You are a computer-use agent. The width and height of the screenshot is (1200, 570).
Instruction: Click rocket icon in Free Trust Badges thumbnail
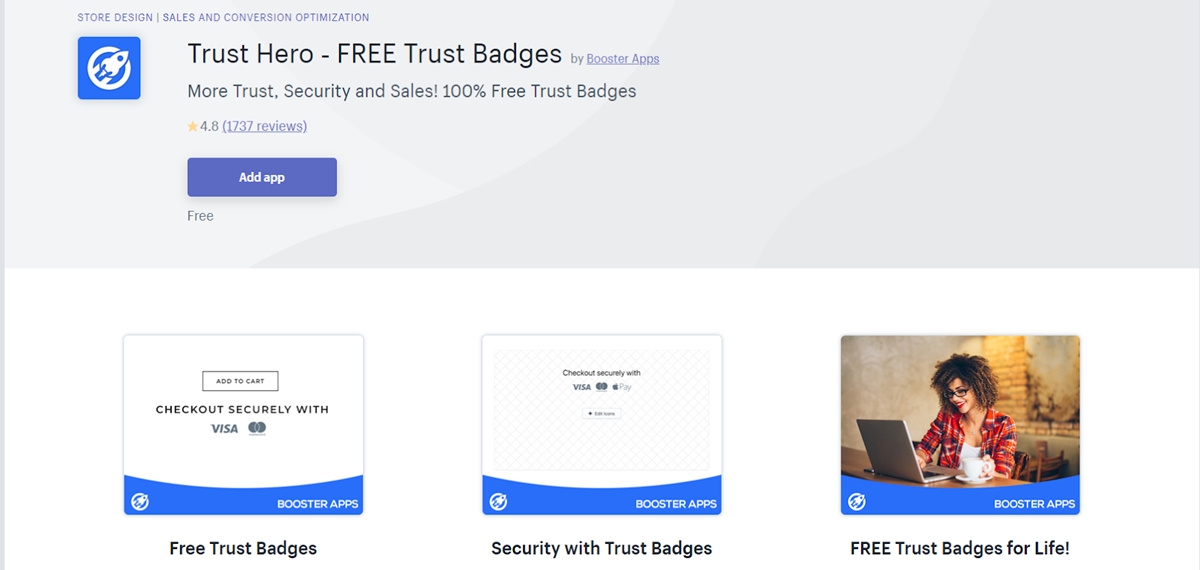click(x=141, y=502)
